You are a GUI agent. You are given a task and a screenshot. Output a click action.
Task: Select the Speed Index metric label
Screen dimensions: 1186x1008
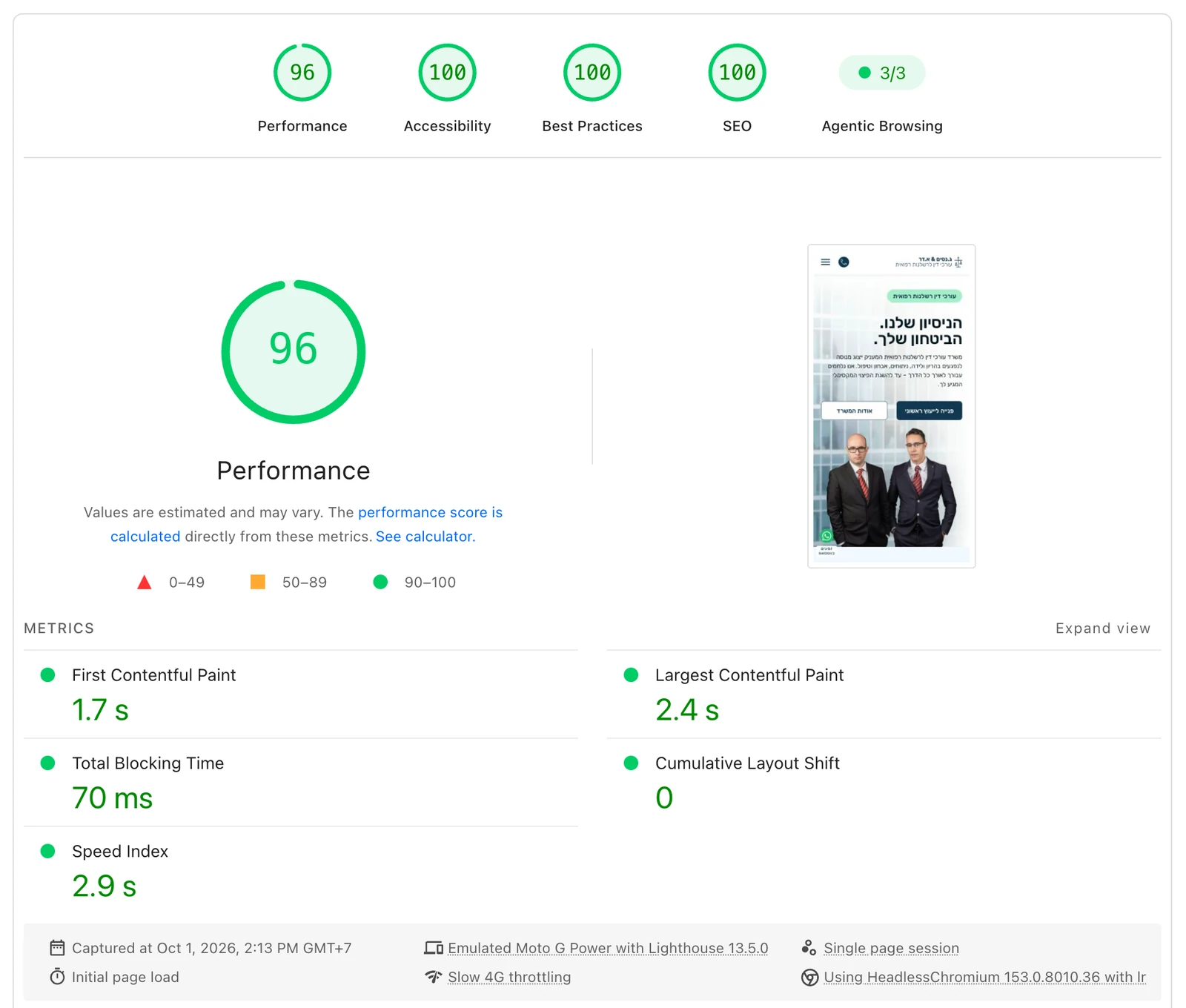point(120,852)
